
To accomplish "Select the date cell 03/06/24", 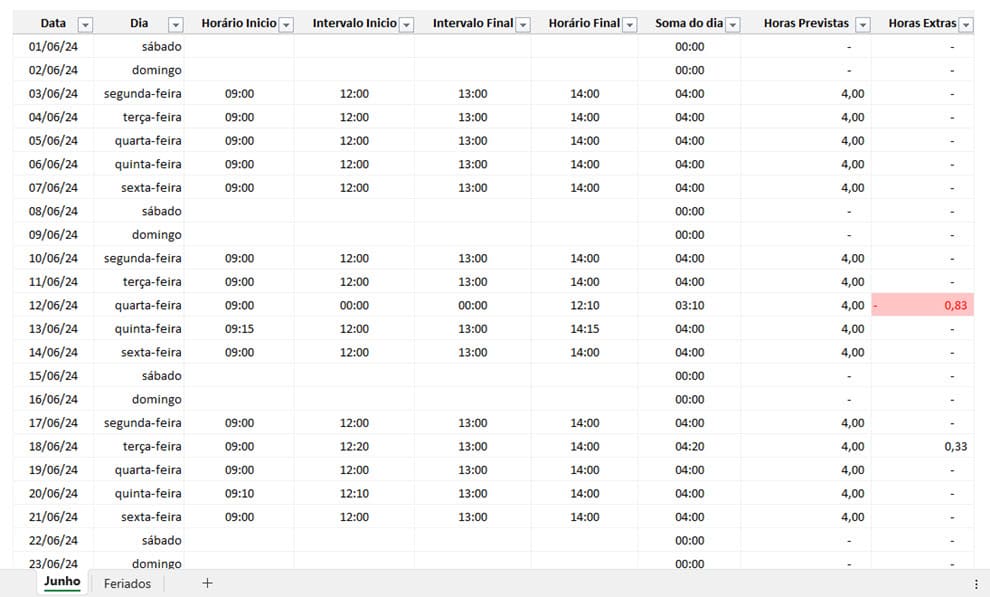I will pyautogui.click(x=53, y=93).
